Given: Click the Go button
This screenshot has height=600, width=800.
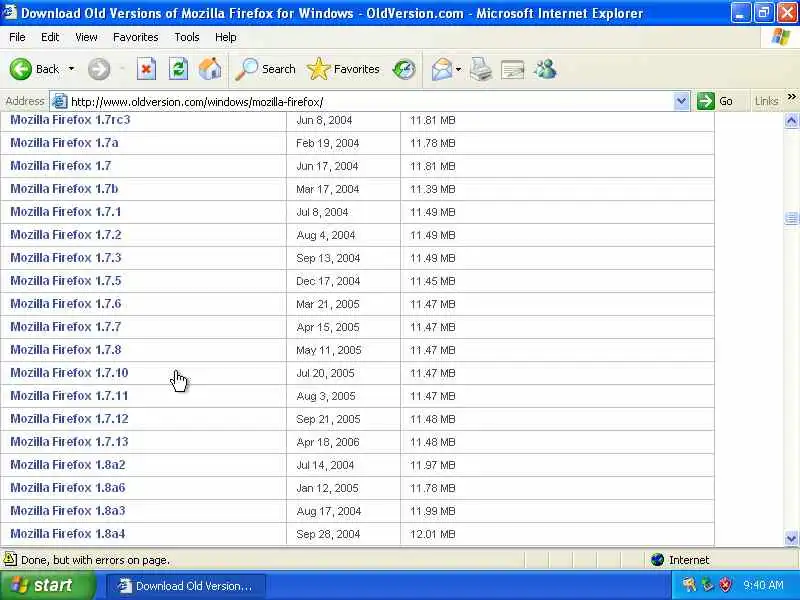Looking at the screenshot, I should [x=715, y=101].
